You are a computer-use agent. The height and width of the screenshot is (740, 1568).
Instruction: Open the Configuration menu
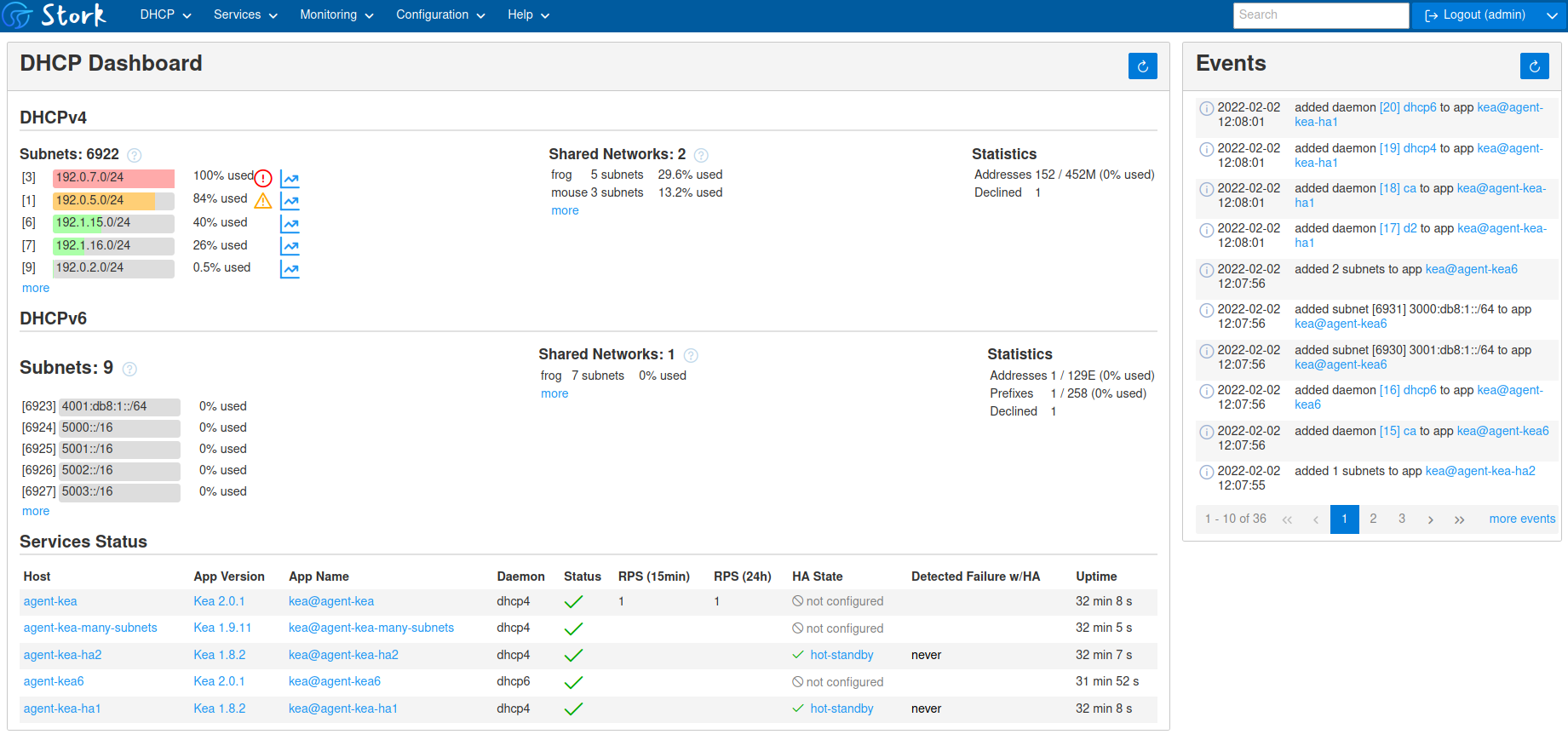click(x=440, y=15)
